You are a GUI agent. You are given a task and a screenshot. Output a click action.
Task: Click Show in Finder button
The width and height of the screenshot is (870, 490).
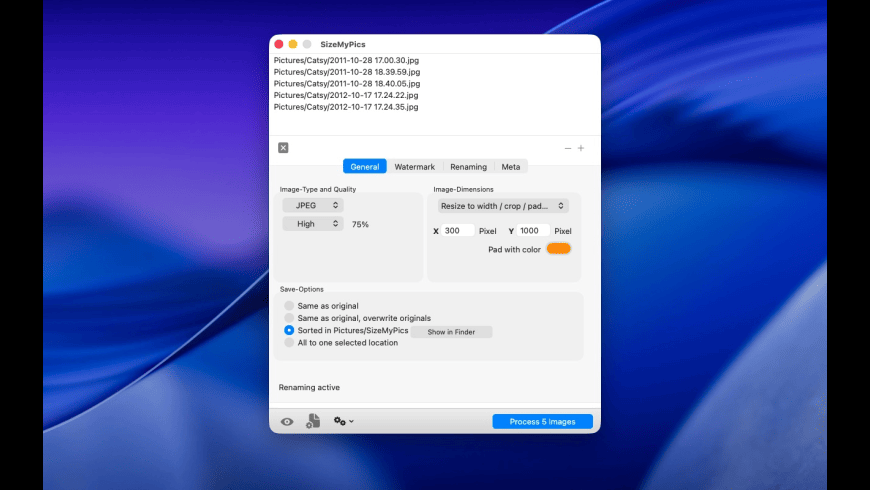451,332
